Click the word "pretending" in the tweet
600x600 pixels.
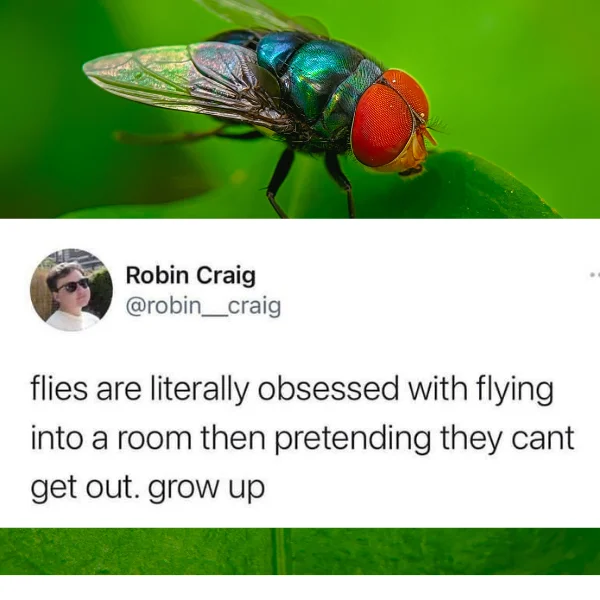[352, 438]
